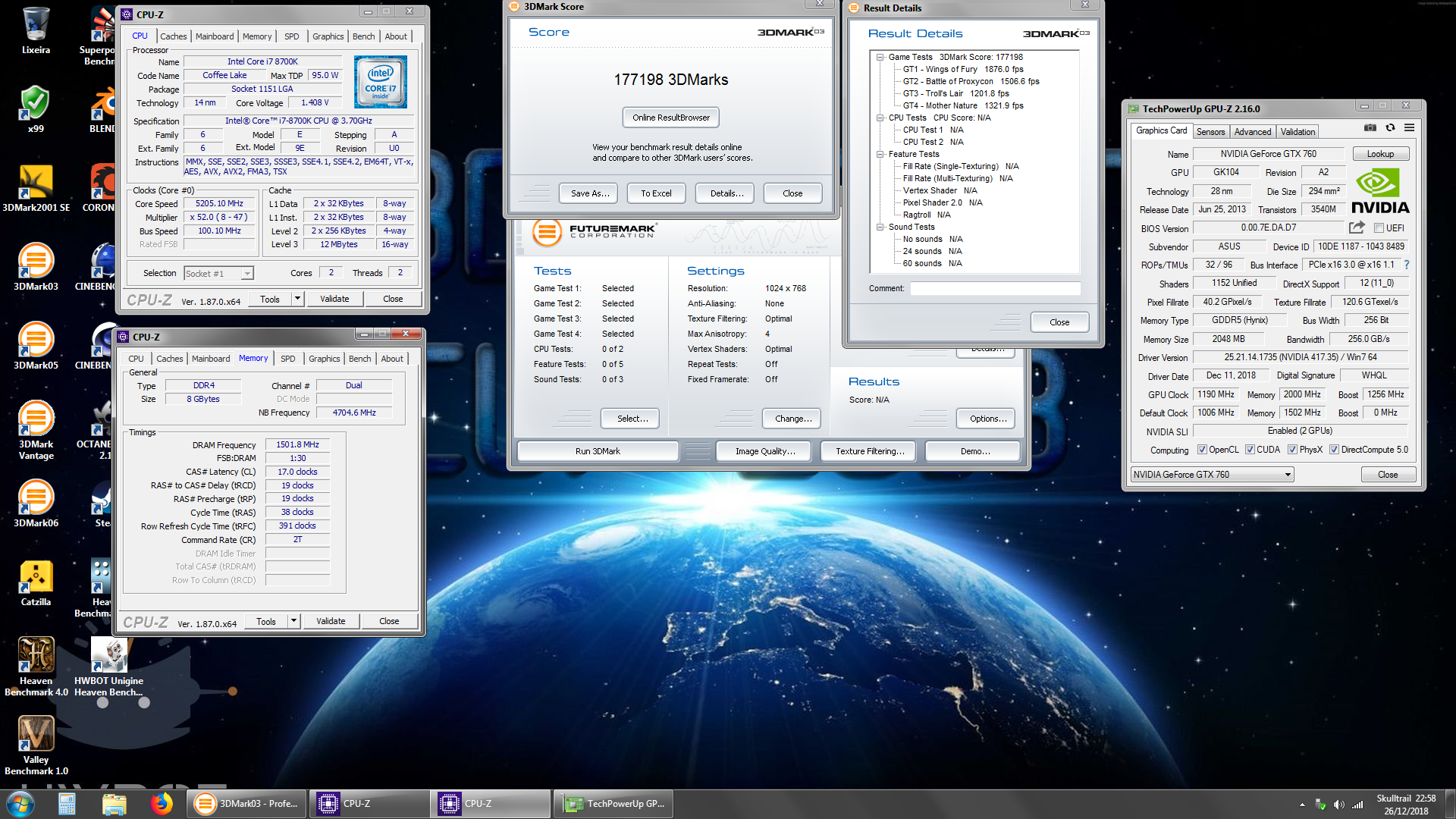Toggle the DirectCompute 5.0 checkbox
1456x819 pixels.
pos(1334,450)
